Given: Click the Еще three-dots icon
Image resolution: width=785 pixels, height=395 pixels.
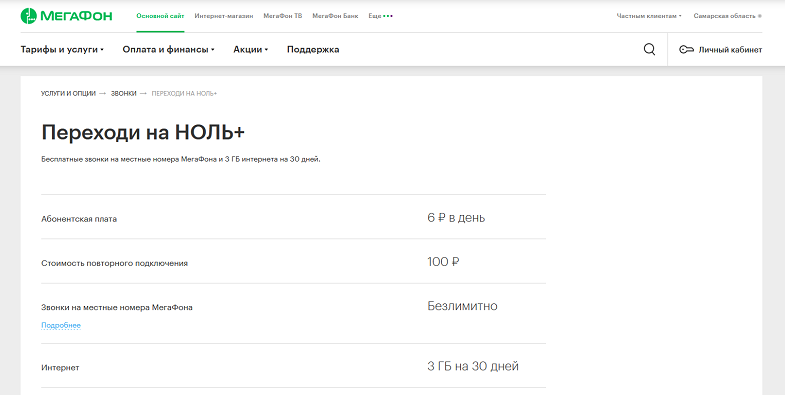Looking at the screenshot, I should coord(388,16).
